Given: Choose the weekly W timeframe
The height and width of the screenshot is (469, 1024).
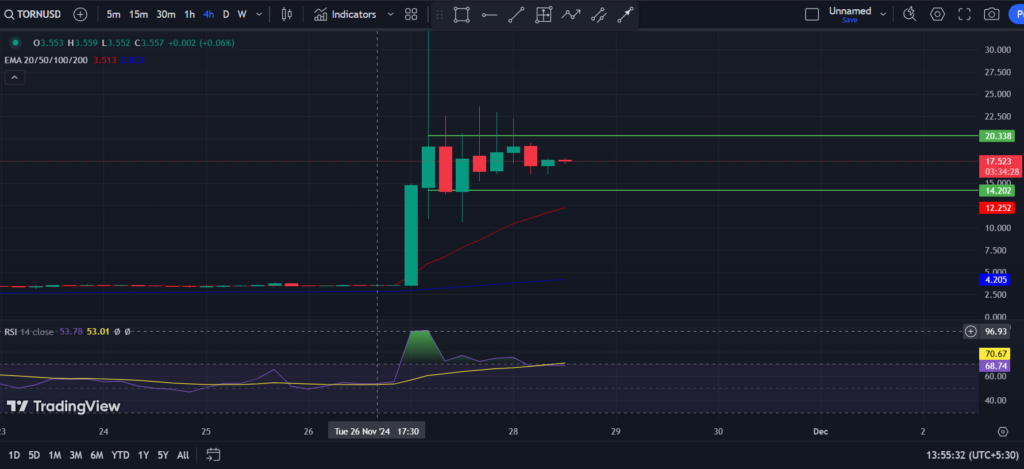Looking at the screenshot, I should coord(242,14).
